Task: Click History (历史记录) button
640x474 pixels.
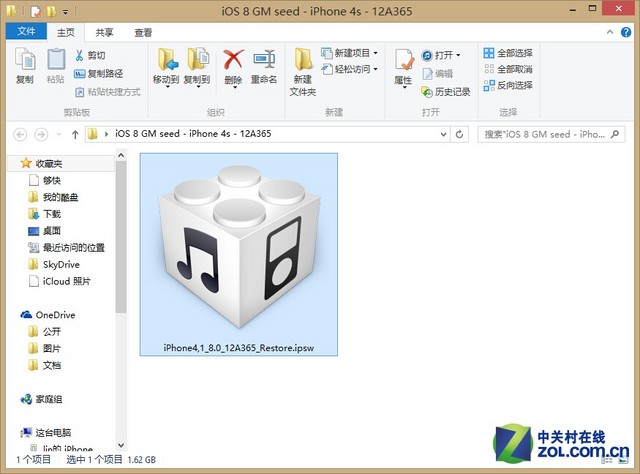Action: click(446, 92)
